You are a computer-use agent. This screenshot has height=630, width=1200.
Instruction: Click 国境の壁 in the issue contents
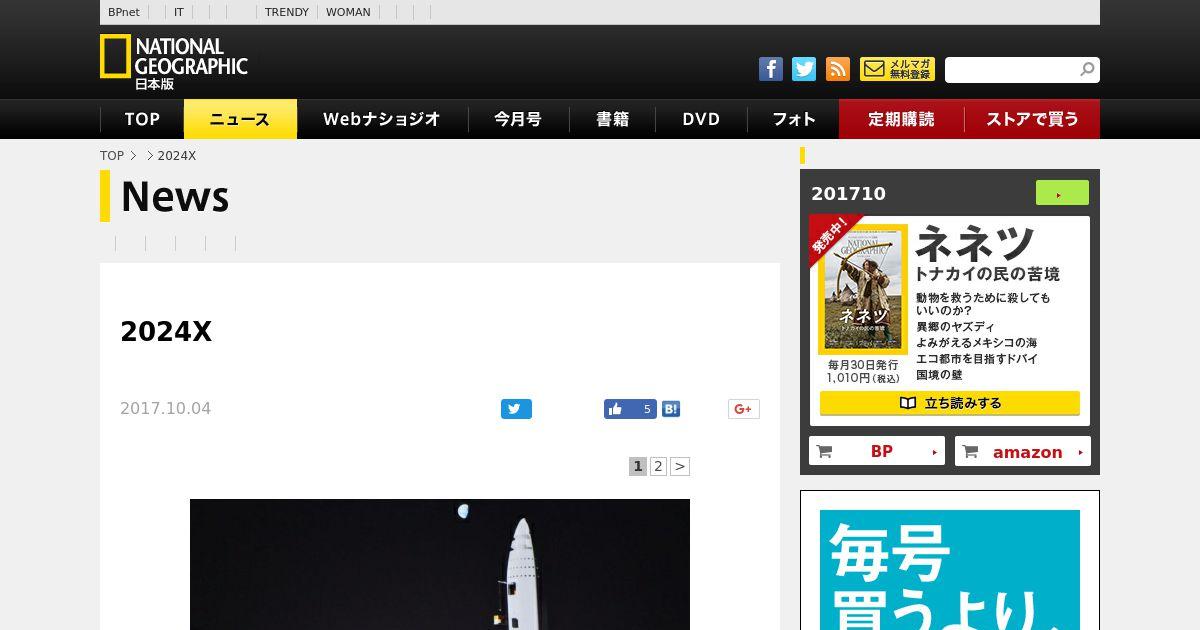tap(939, 375)
